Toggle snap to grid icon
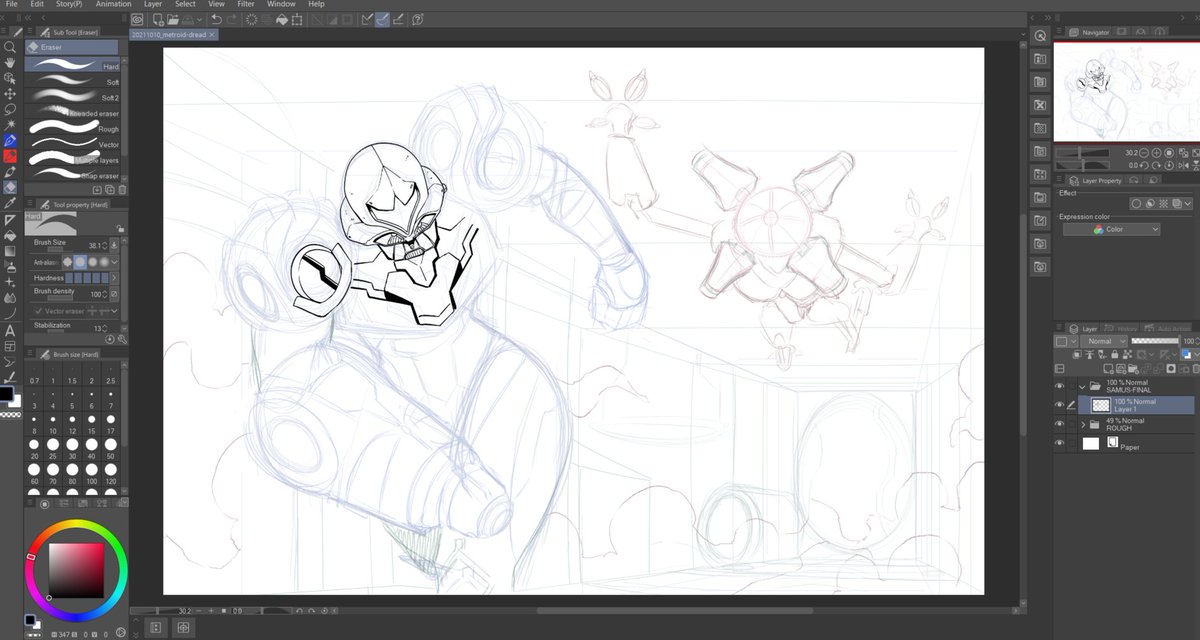Screen dimensions: 1200x640 [x=398, y=19]
